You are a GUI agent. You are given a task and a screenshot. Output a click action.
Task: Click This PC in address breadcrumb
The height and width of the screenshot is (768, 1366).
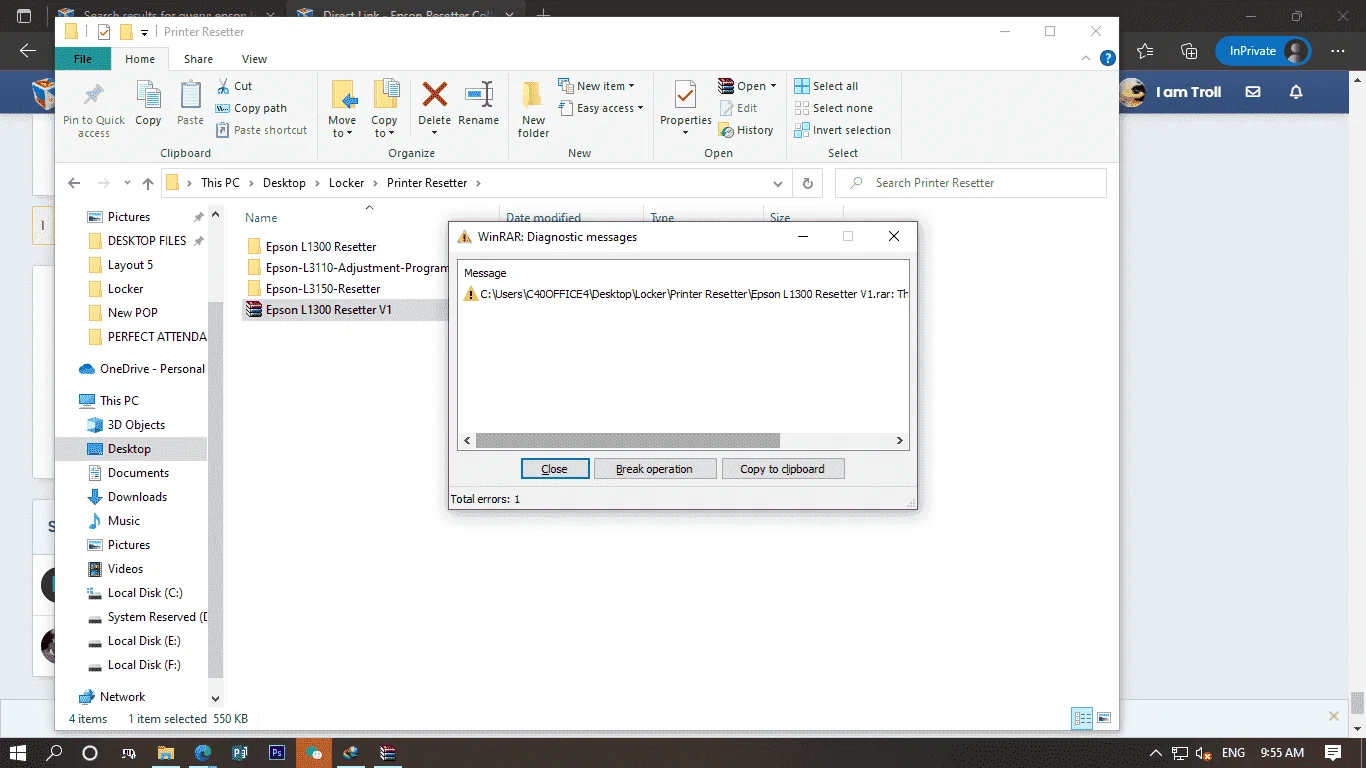[220, 183]
